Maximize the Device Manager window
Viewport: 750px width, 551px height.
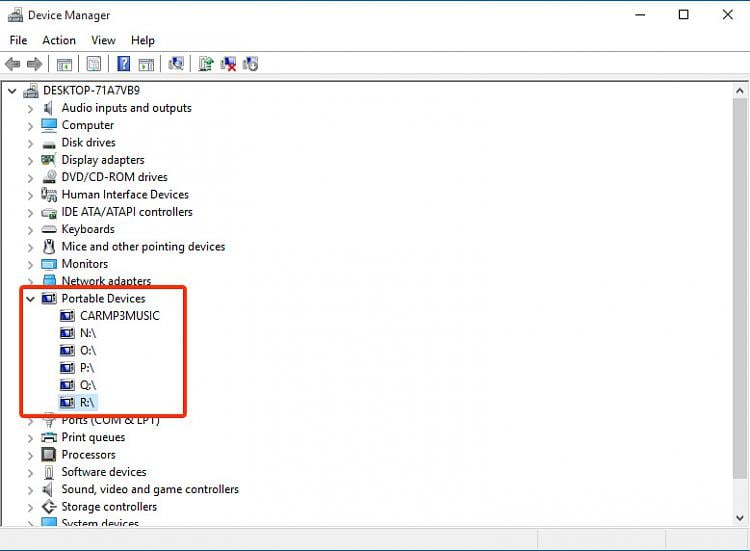(684, 15)
